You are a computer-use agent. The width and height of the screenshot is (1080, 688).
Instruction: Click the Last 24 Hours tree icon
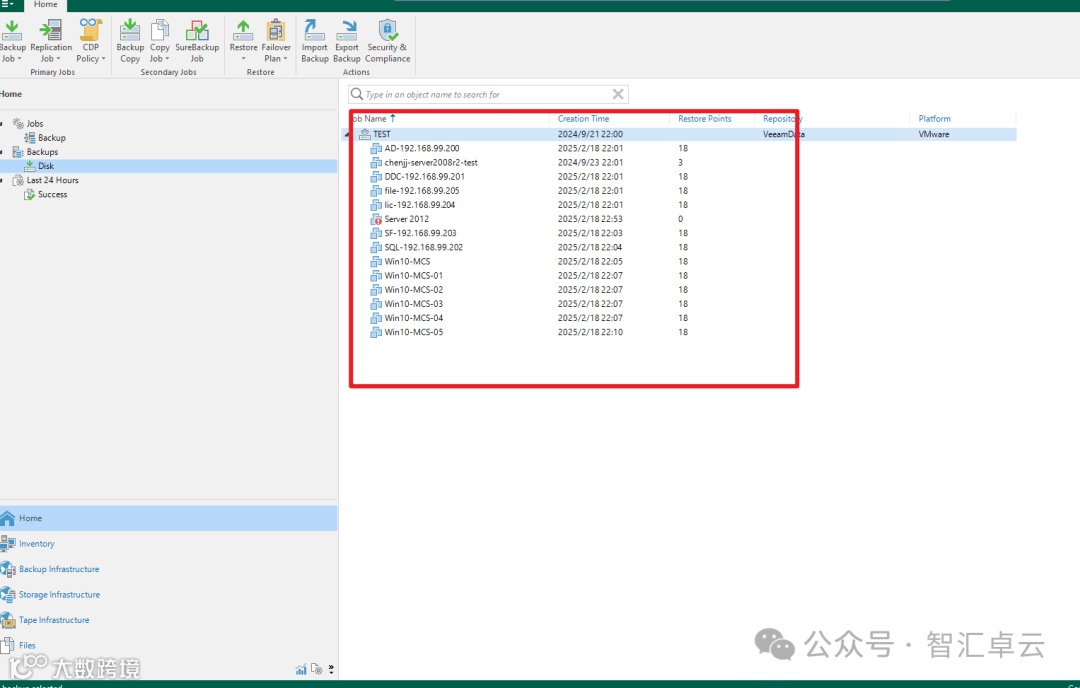pyautogui.click(x=19, y=180)
